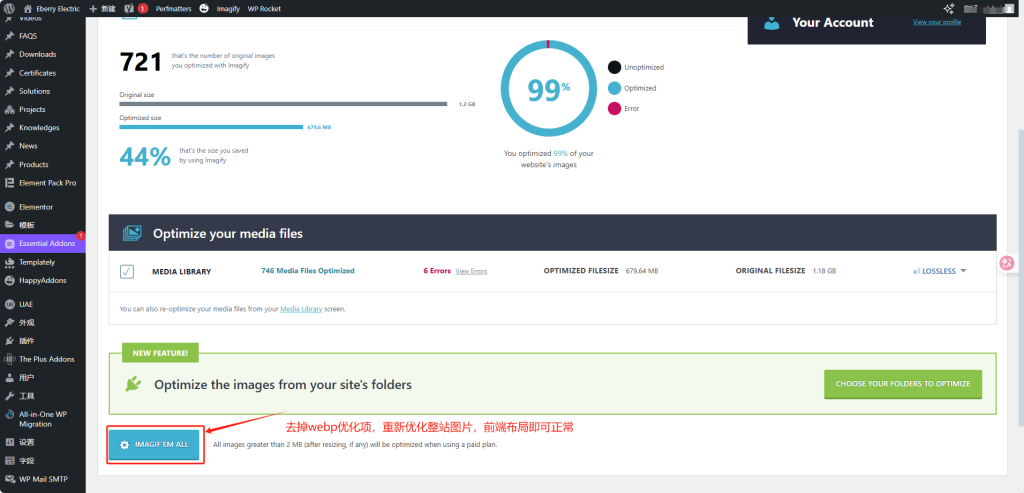Click the green plug New Feature icon

[134, 384]
